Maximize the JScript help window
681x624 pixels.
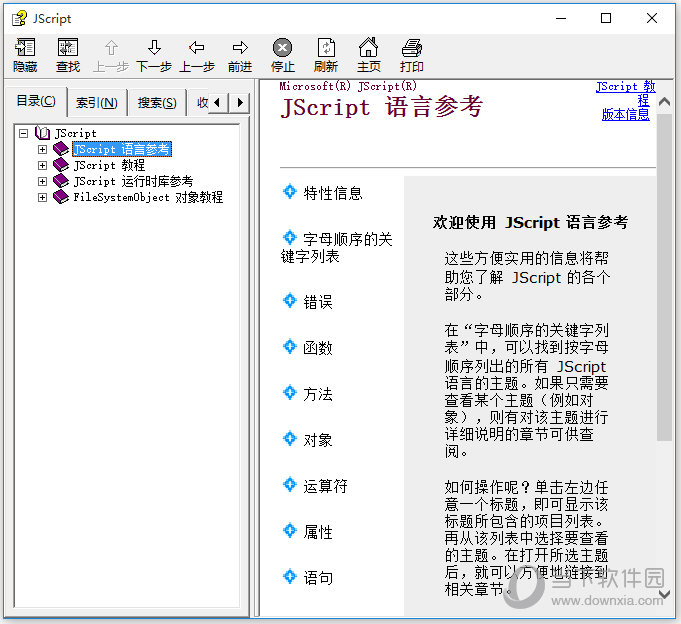(606, 18)
